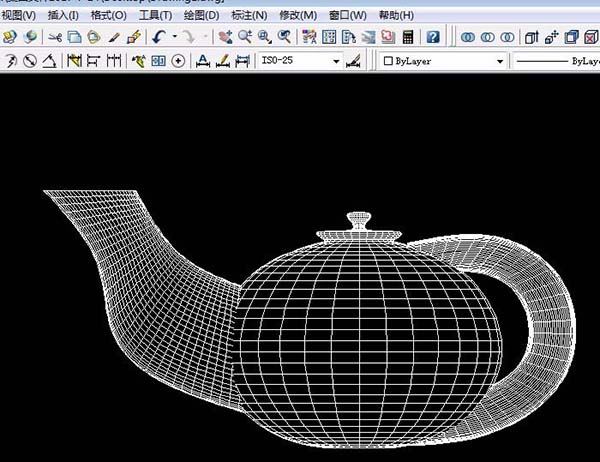
Task: Expand the Undo history dropdown arrow
Action: (174, 37)
